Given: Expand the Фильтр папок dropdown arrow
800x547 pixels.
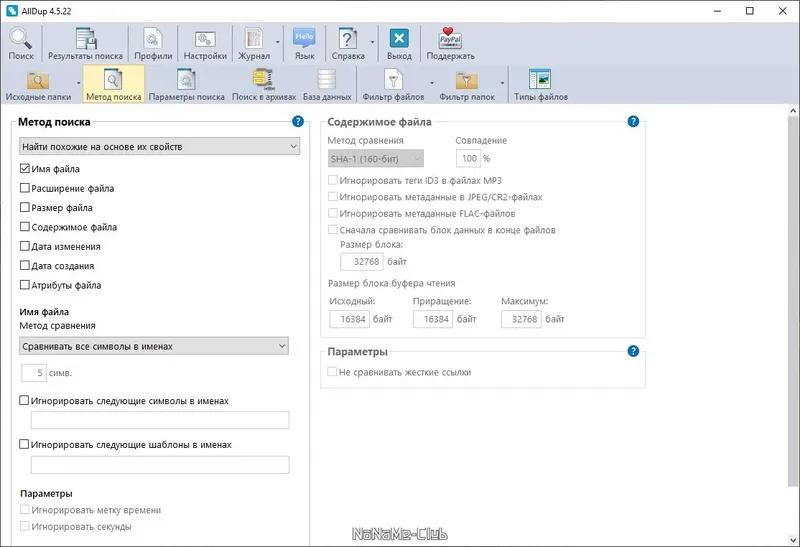Looking at the screenshot, I should coord(502,83).
